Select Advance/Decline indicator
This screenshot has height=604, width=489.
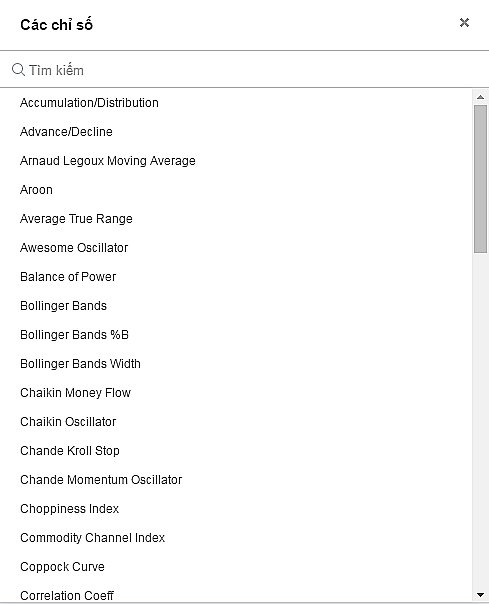(x=236, y=132)
